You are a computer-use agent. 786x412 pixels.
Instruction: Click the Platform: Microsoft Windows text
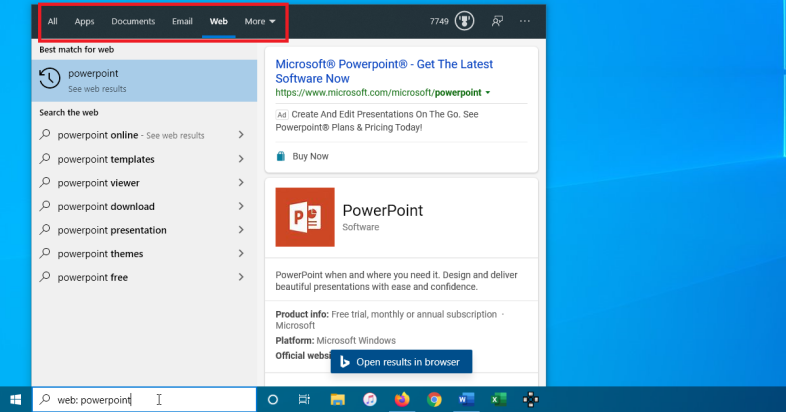coord(335,340)
